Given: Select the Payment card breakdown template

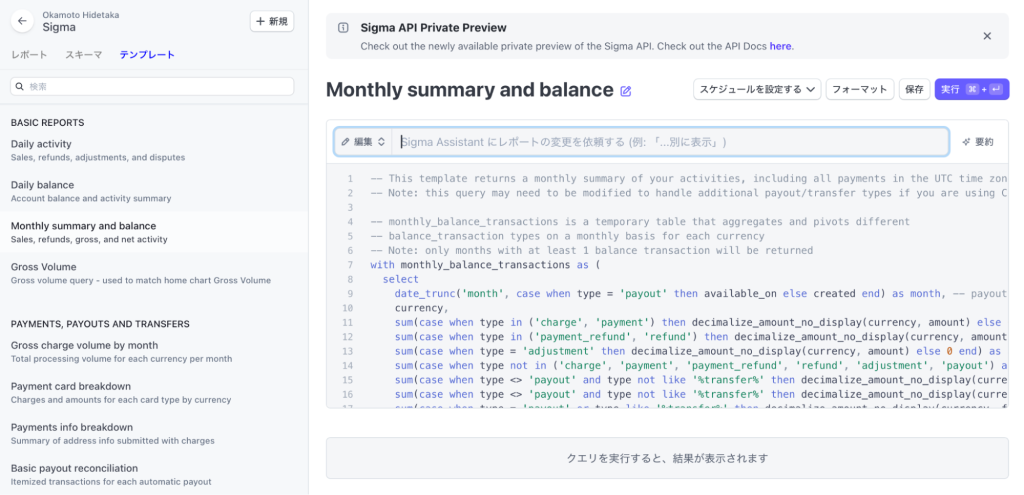Looking at the screenshot, I should click(154, 392).
